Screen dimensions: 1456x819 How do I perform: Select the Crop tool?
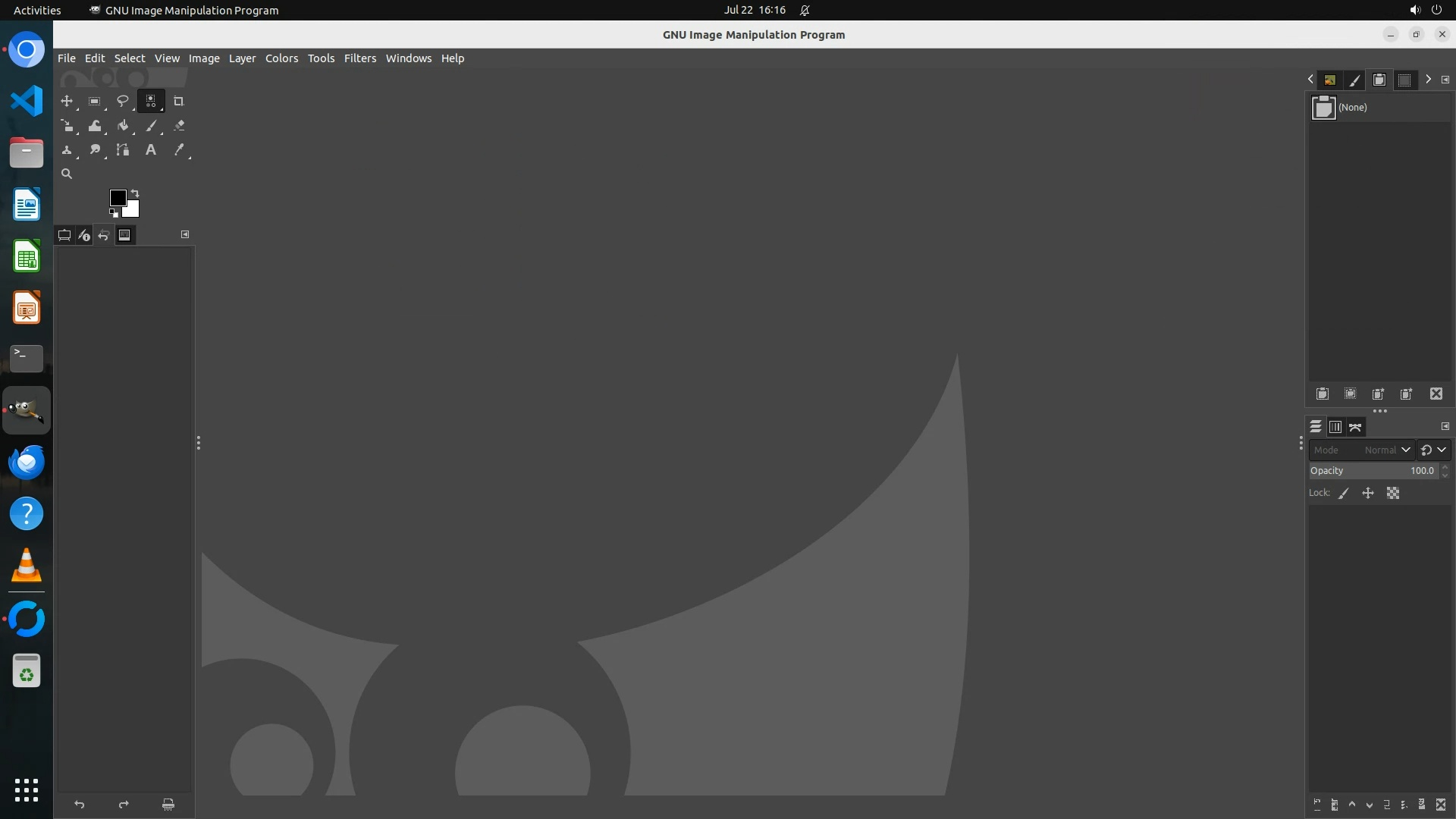click(179, 102)
